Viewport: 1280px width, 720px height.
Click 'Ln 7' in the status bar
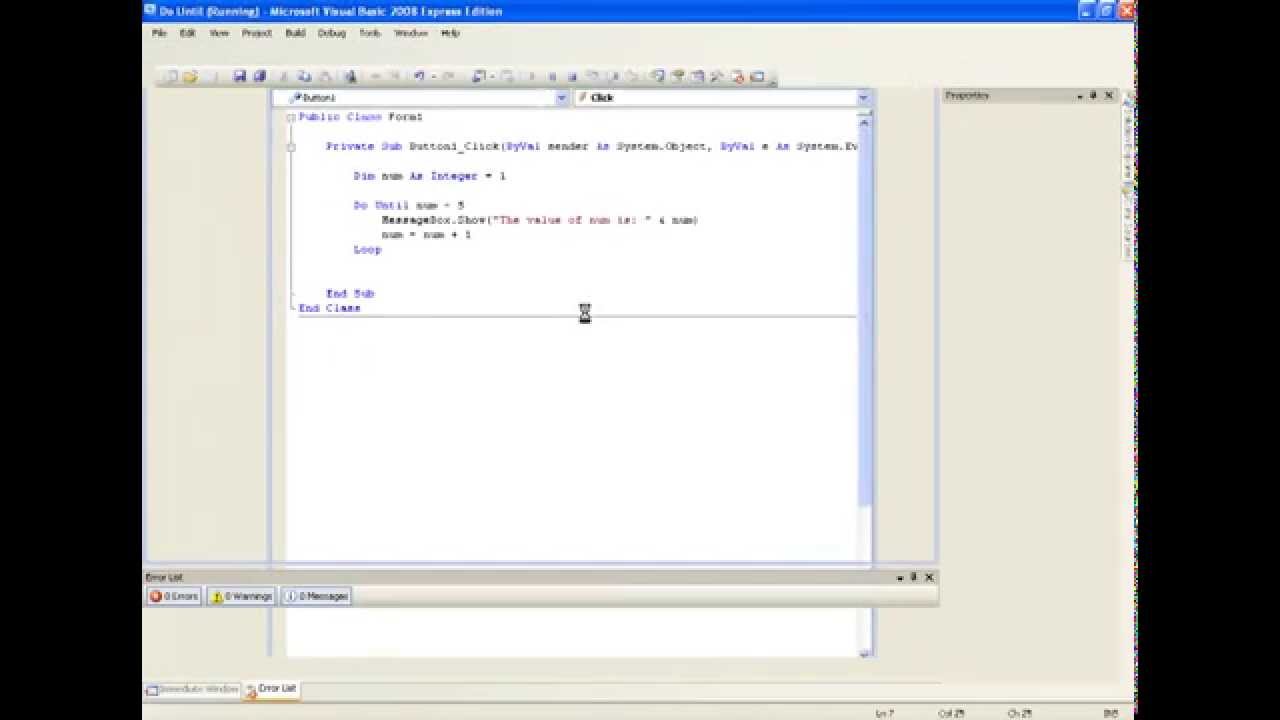tap(884, 713)
